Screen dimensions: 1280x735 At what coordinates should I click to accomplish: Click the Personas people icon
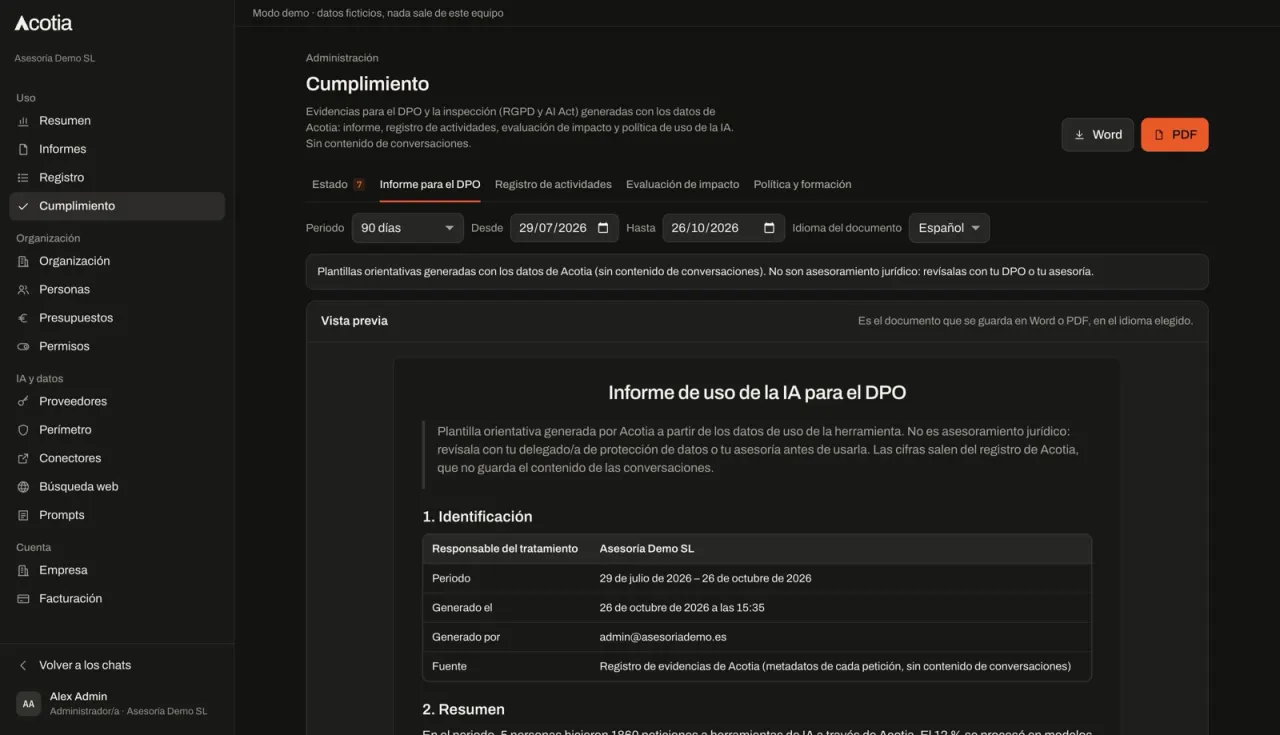[x=23, y=290]
